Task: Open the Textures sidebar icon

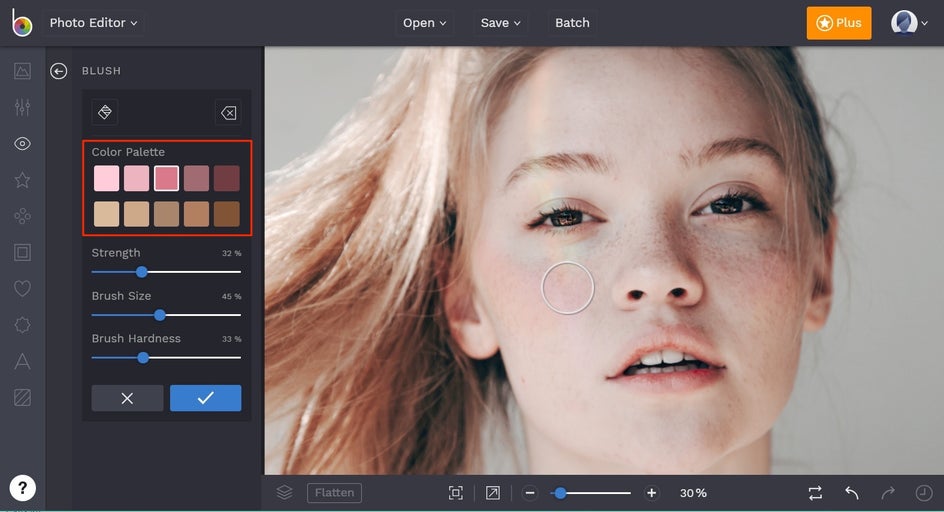Action: pos(22,398)
